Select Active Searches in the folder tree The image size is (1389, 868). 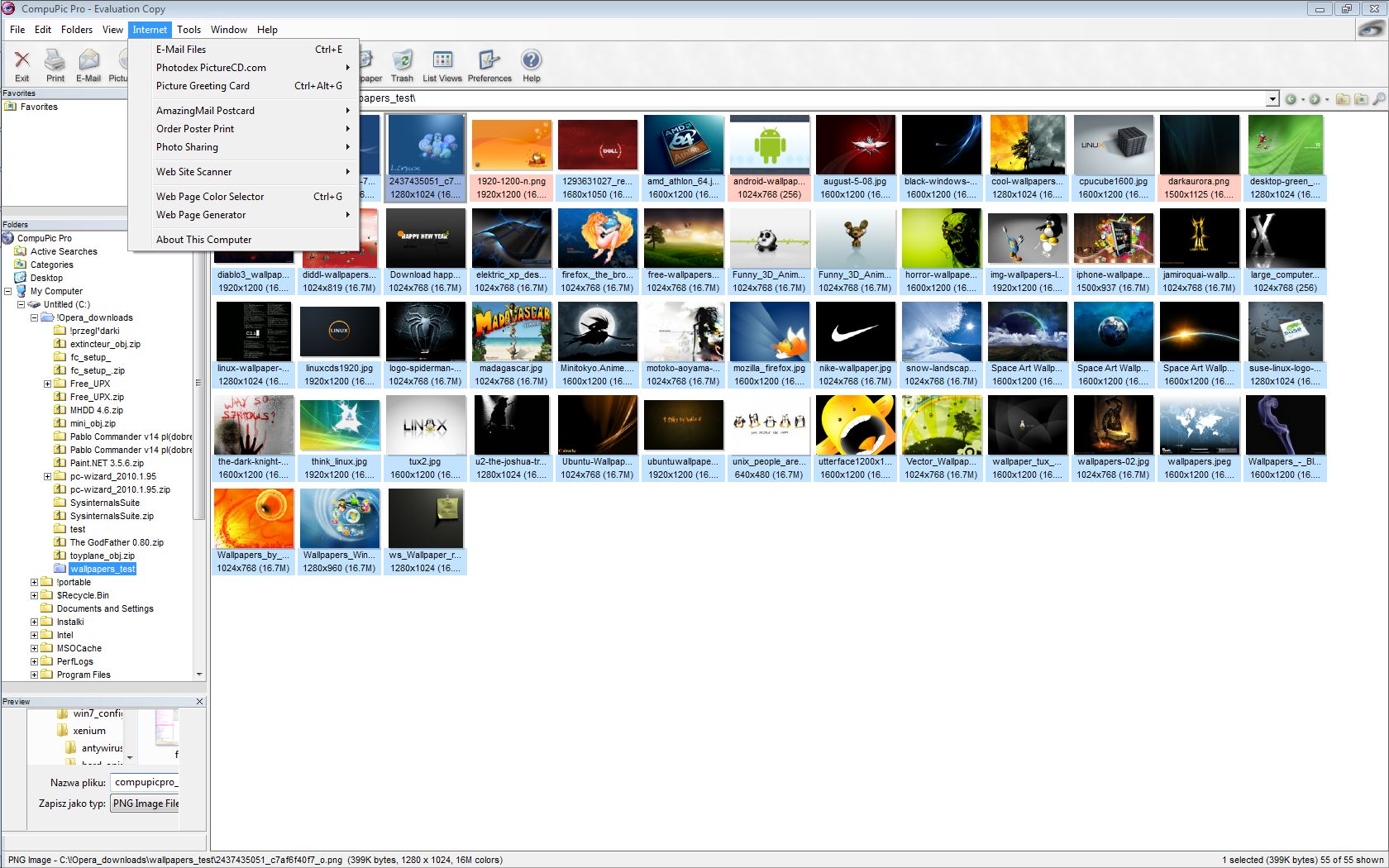click(64, 251)
